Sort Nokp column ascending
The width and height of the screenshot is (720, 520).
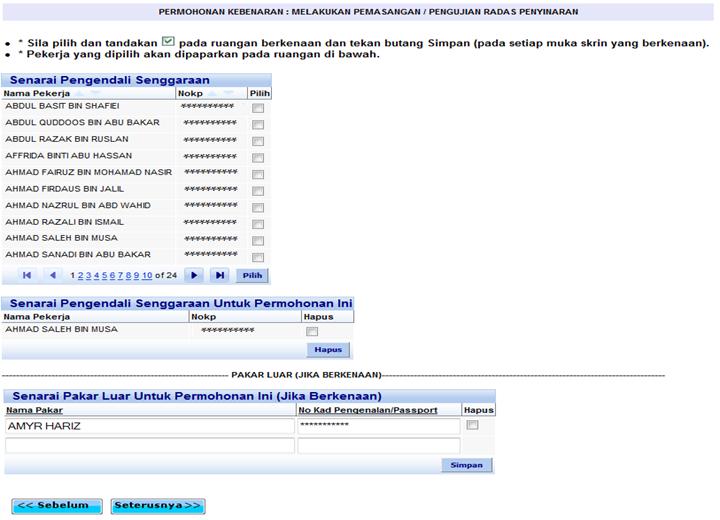point(213,93)
